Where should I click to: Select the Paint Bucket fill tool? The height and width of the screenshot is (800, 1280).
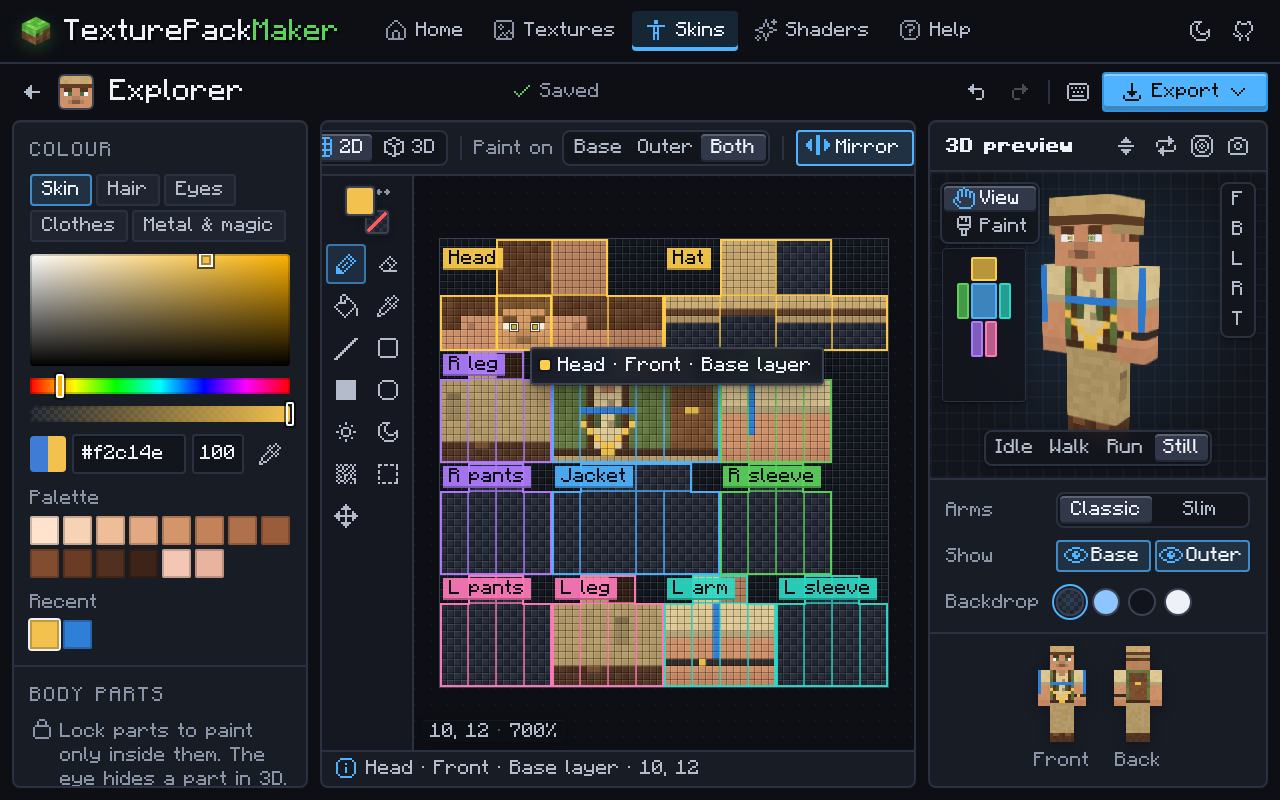click(x=346, y=306)
